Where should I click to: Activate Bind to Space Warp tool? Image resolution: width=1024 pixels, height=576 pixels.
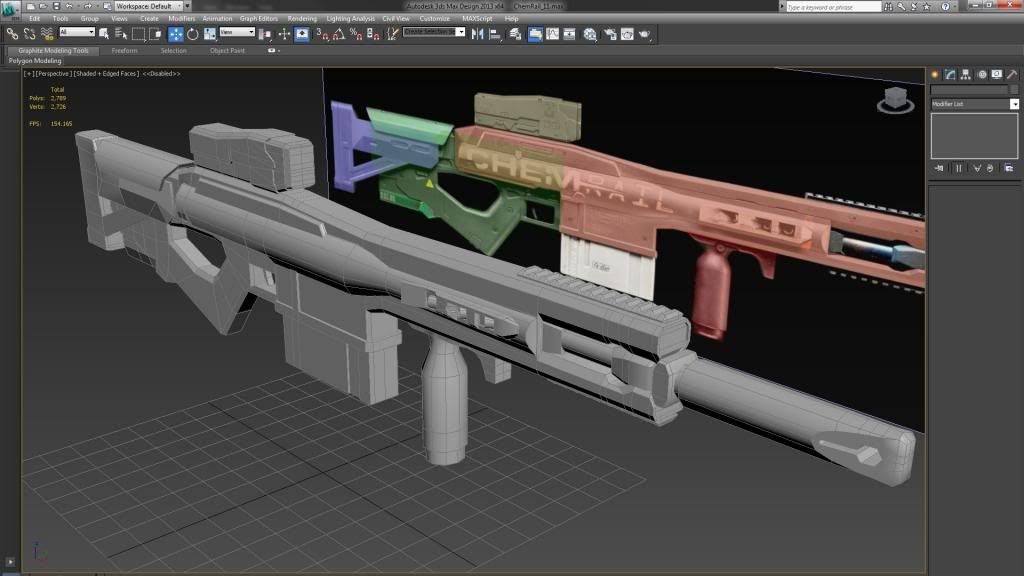(x=47, y=34)
